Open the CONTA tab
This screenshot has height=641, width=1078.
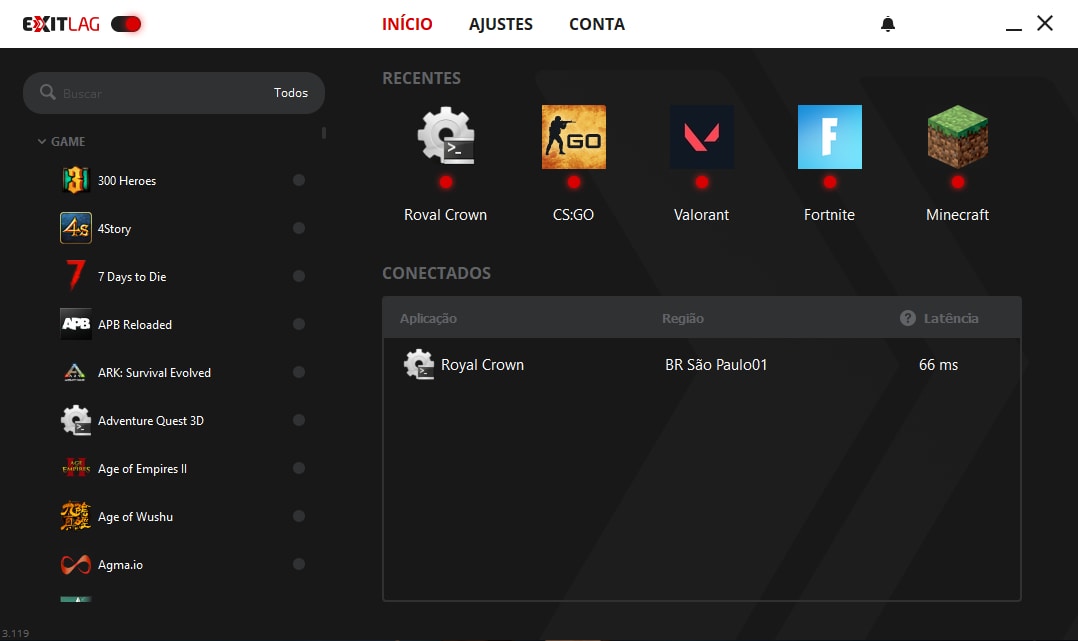click(x=597, y=24)
